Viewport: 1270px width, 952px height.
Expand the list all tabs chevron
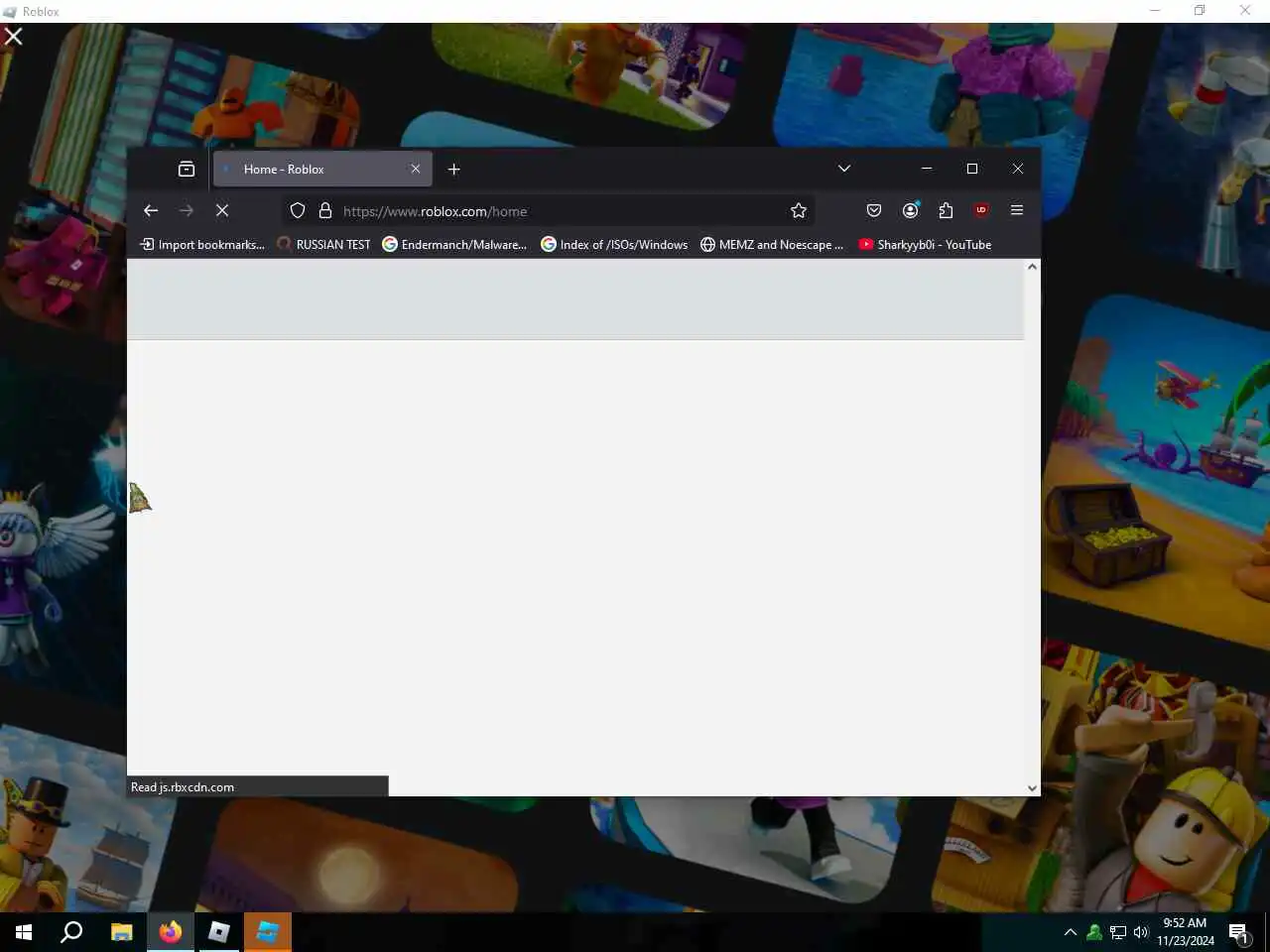point(844,169)
